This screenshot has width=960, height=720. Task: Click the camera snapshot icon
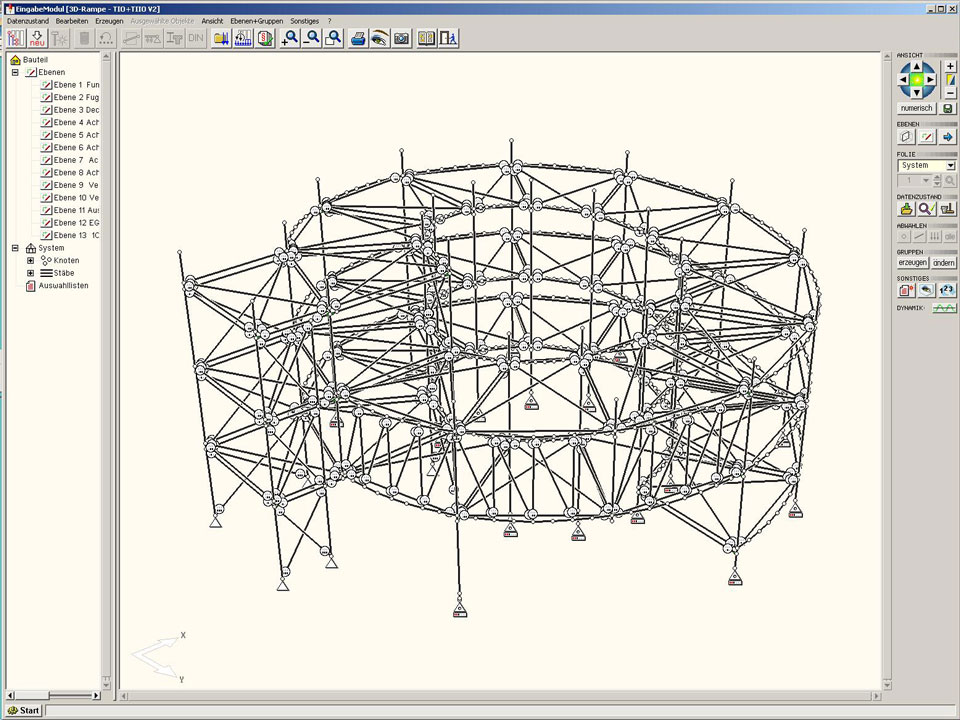401,38
